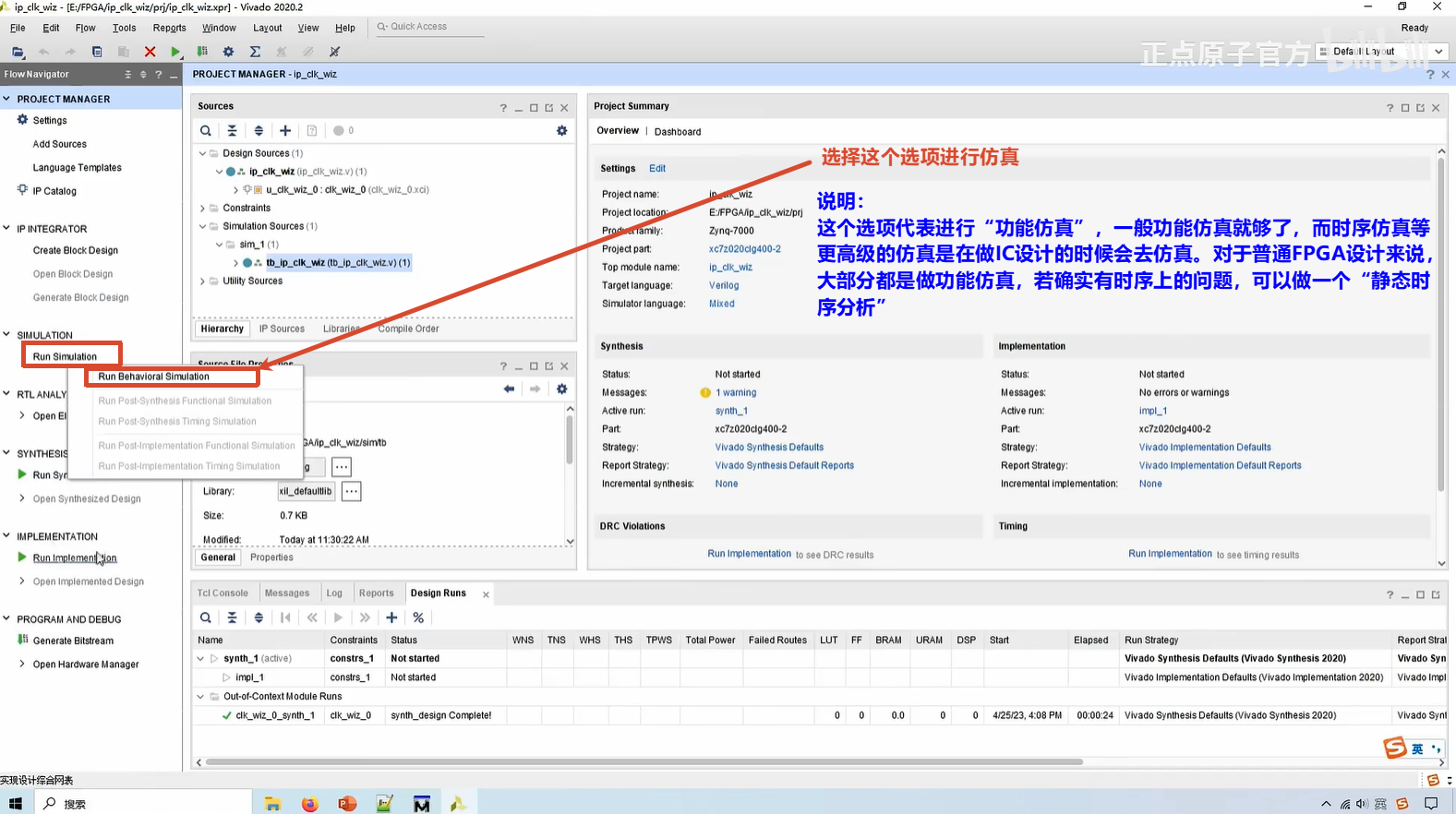Open help for Sources panel
The height and width of the screenshot is (814, 1456).
point(503,108)
